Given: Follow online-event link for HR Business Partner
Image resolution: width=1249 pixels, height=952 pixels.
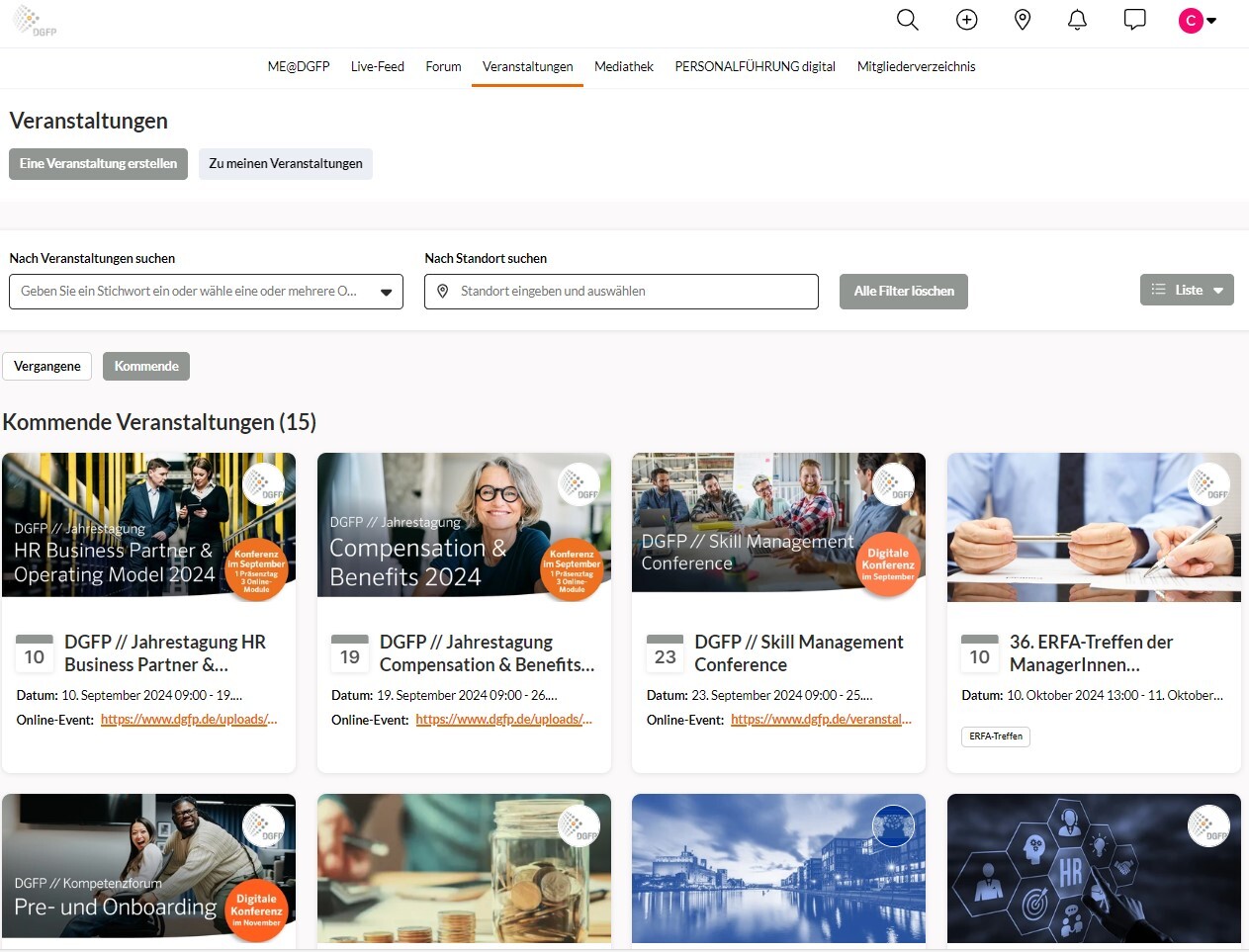Looking at the screenshot, I should coord(189,720).
